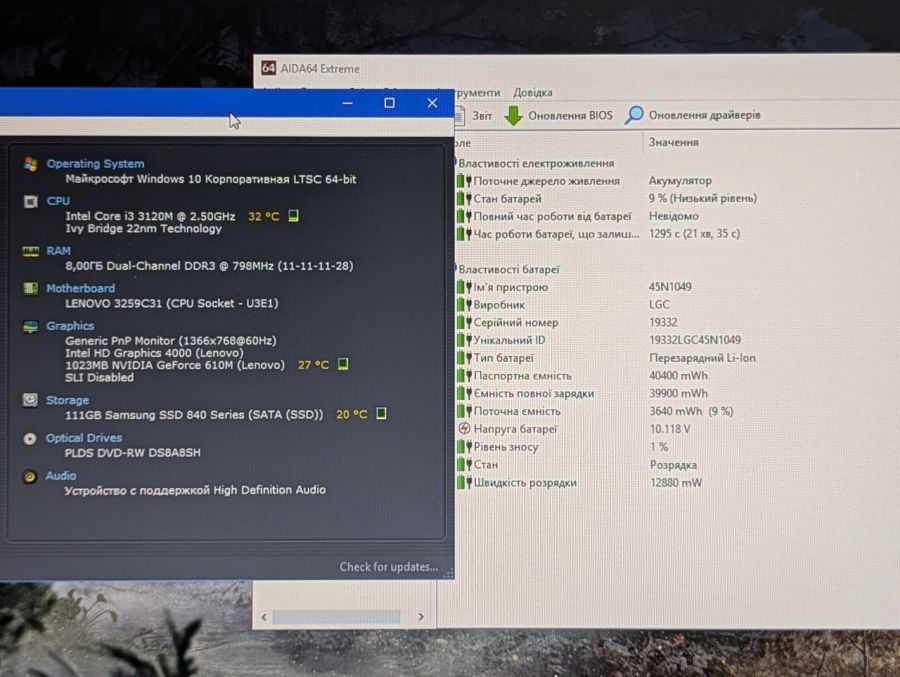Click the icon beside Швидкість розрядки row
900x677 pixels.
tap(464, 482)
